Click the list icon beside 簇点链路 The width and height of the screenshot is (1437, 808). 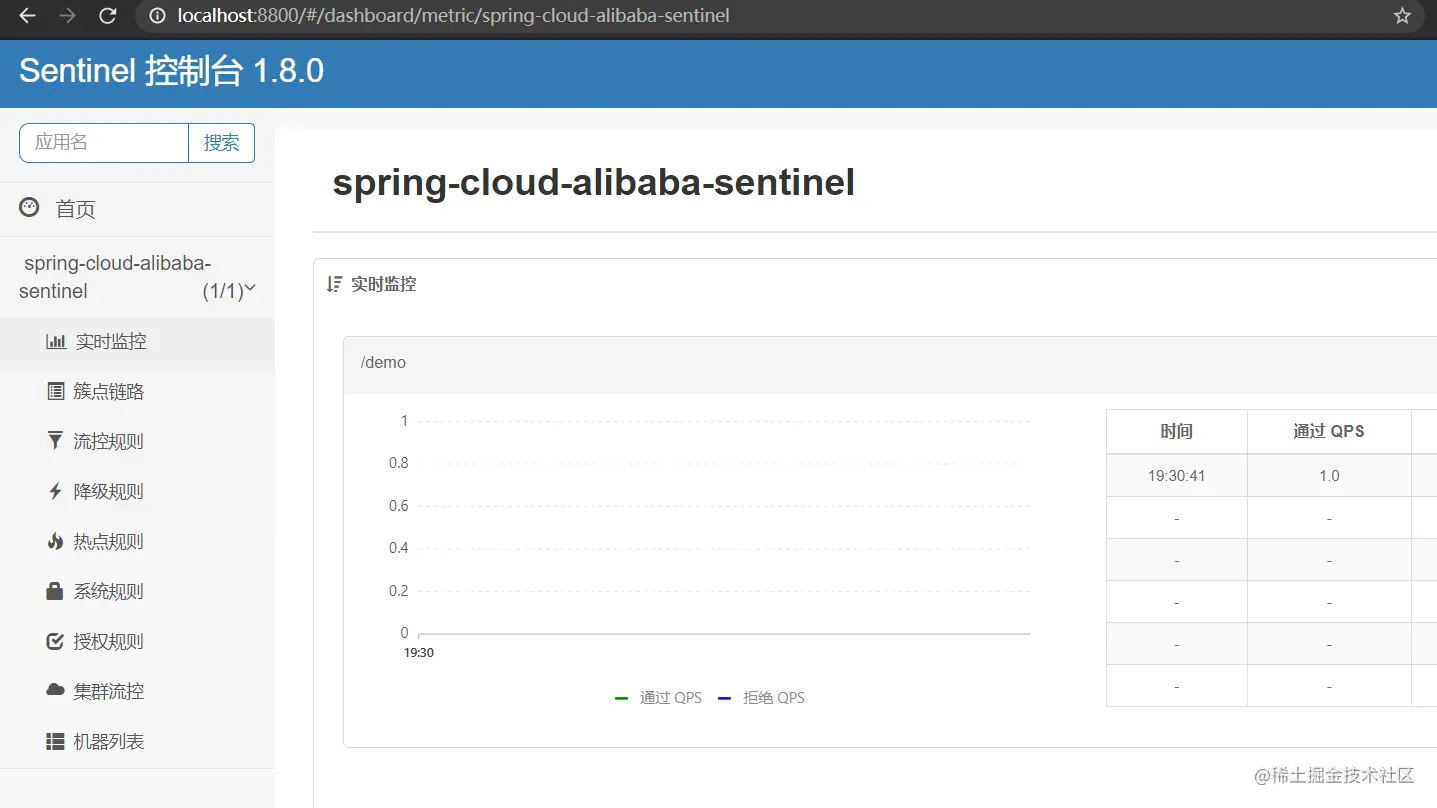coord(56,392)
